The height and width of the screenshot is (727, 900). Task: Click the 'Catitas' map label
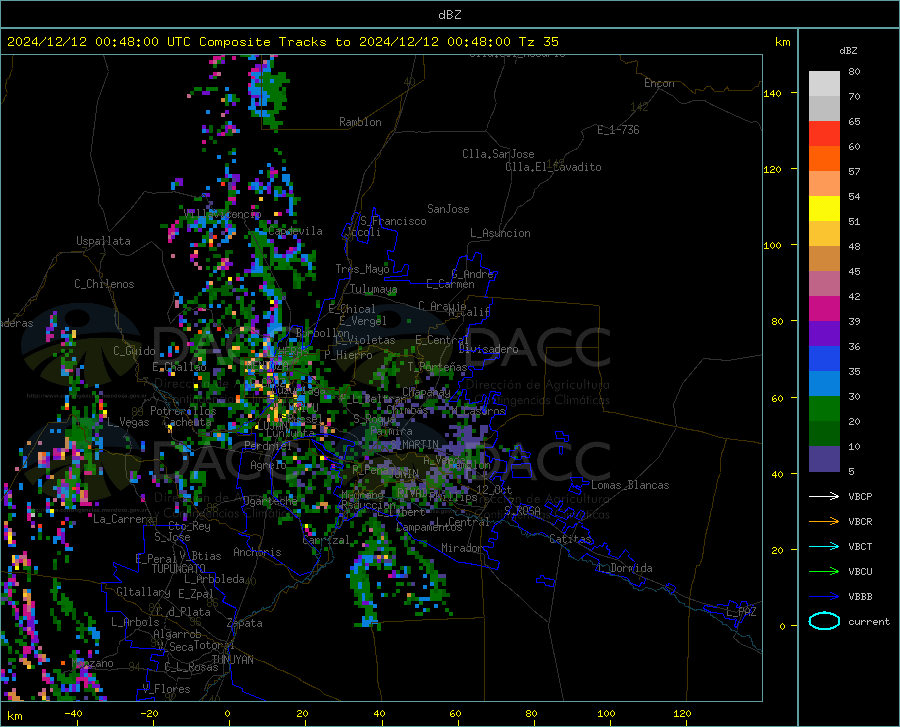point(570,539)
